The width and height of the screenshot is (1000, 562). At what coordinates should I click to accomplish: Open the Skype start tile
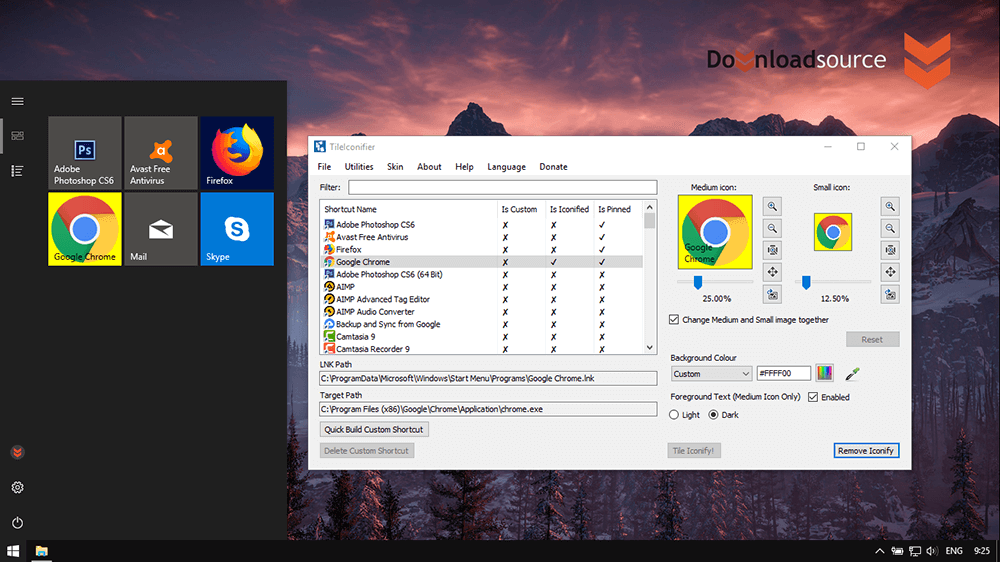[x=237, y=229]
